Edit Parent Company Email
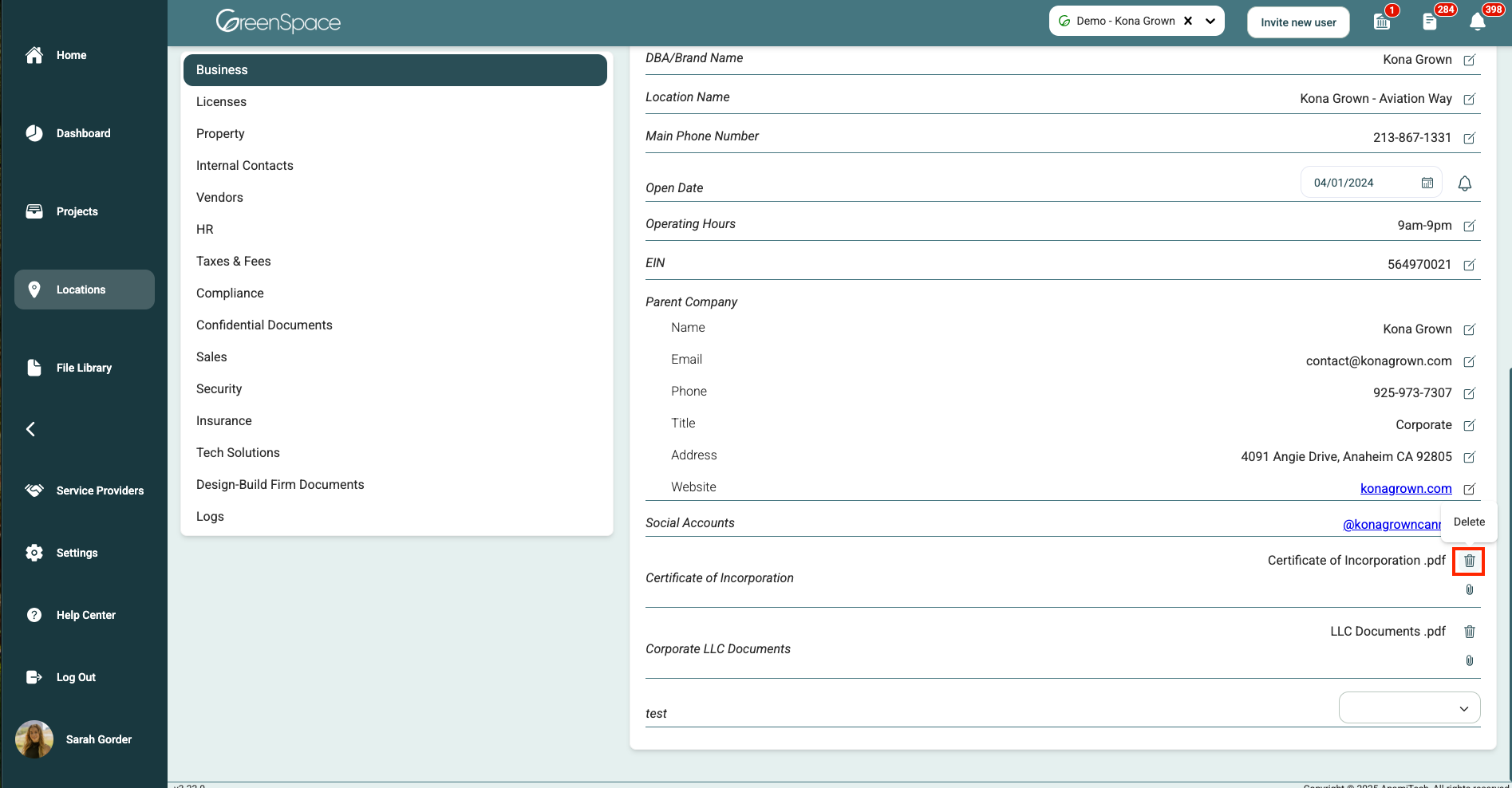 pyautogui.click(x=1470, y=361)
